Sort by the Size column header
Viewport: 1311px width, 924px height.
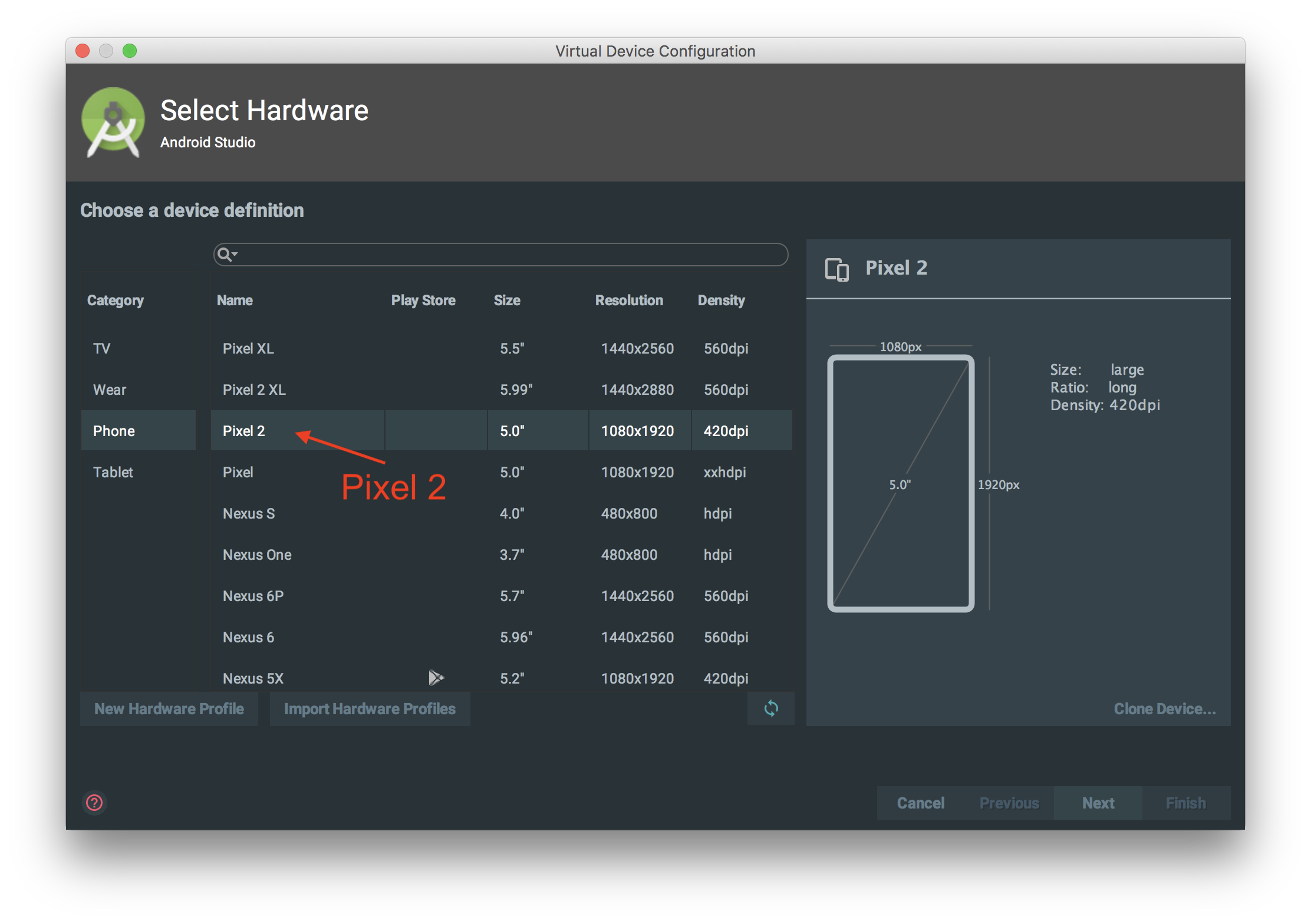[x=507, y=301]
